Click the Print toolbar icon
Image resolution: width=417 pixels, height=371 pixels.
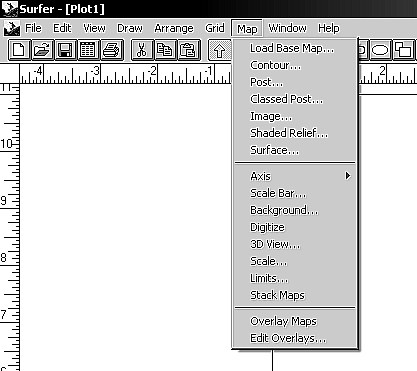112,50
